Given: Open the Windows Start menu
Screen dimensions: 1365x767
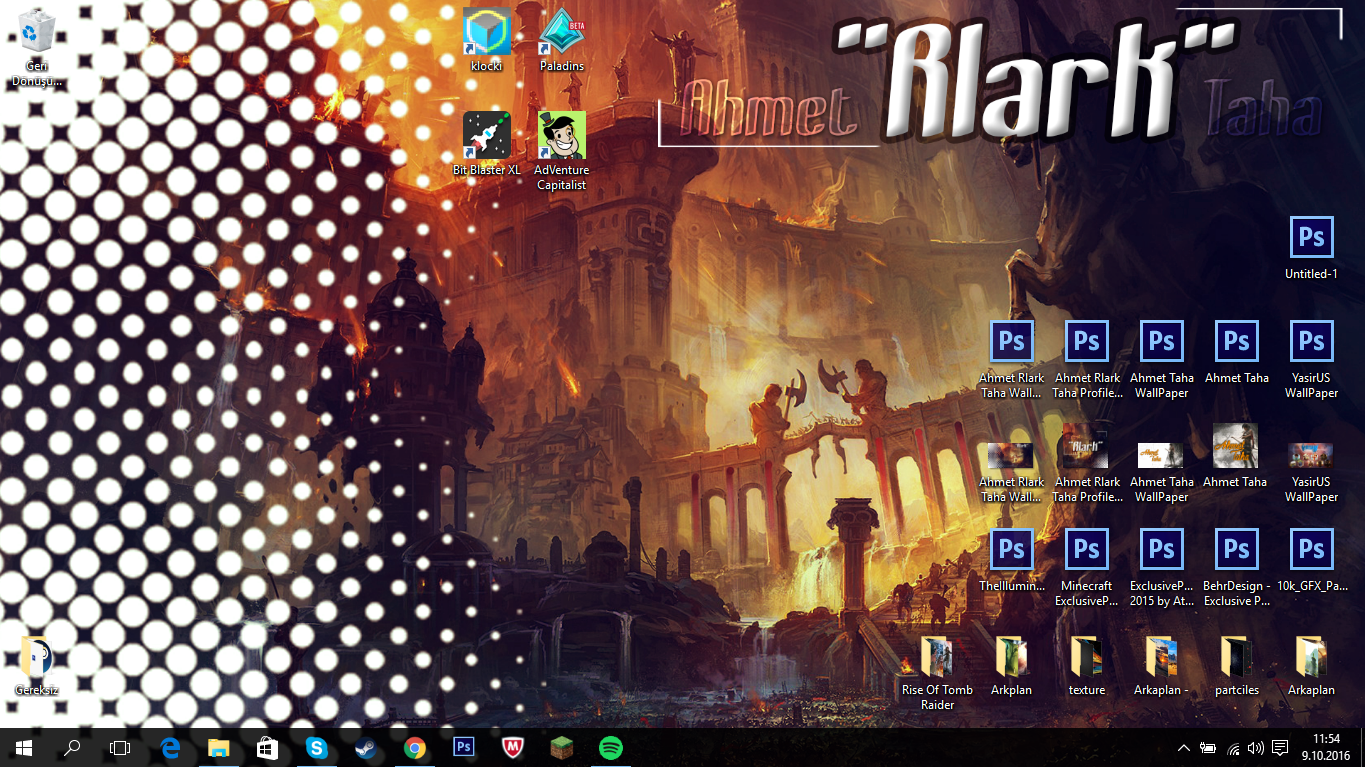Looking at the screenshot, I should (24, 747).
